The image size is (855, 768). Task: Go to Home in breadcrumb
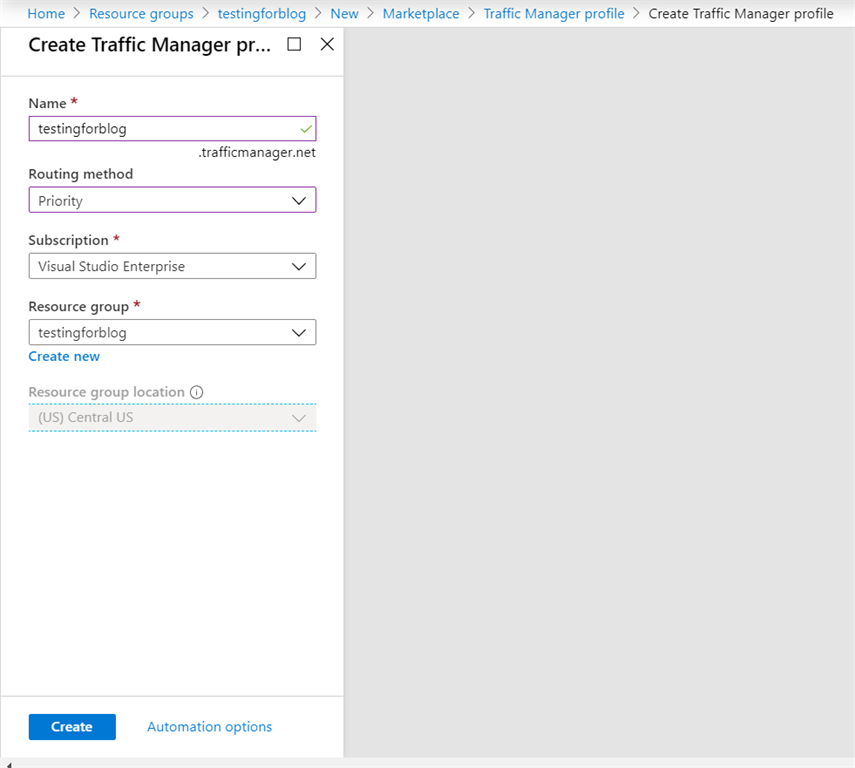pos(46,14)
